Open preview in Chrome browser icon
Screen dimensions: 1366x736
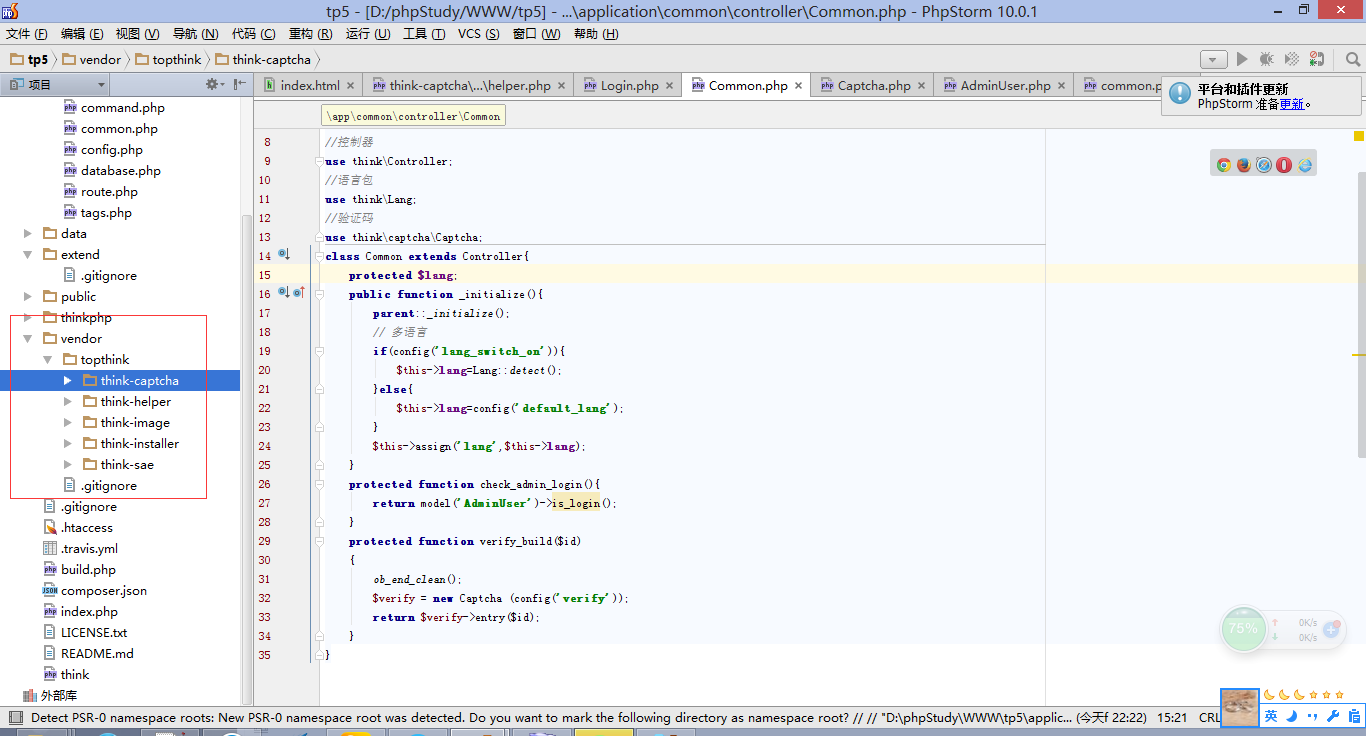pyautogui.click(x=1223, y=165)
